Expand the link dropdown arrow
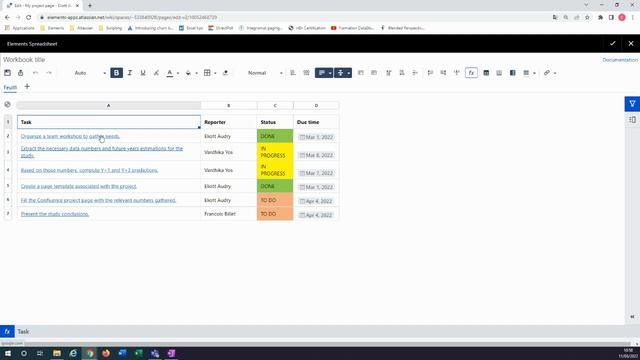The width and height of the screenshot is (640, 360). [x=555, y=73]
